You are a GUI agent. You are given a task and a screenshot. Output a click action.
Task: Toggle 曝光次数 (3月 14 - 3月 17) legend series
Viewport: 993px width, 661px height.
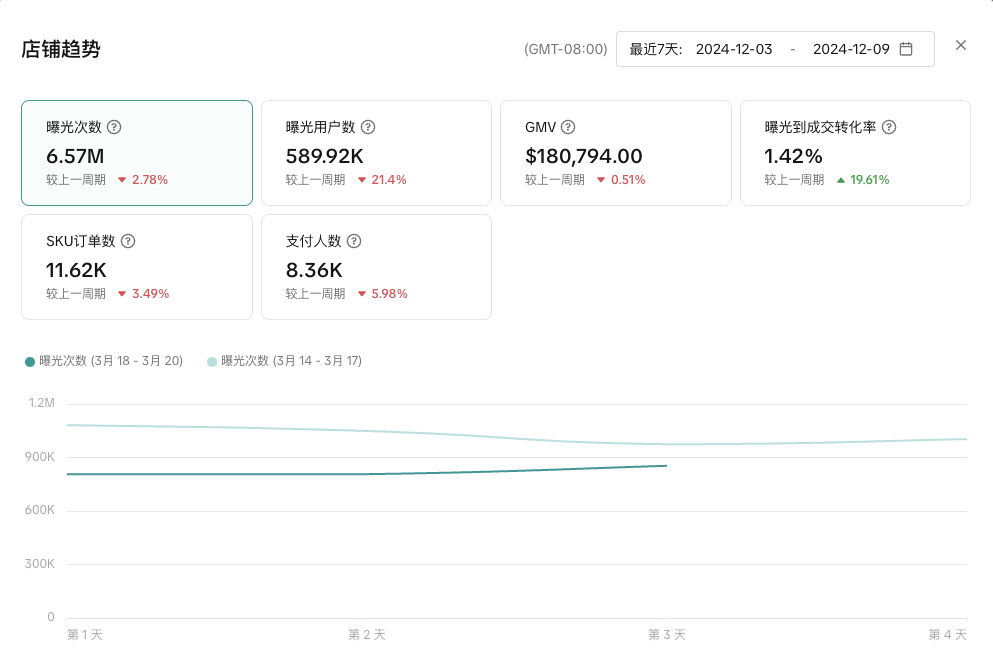[284, 361]
